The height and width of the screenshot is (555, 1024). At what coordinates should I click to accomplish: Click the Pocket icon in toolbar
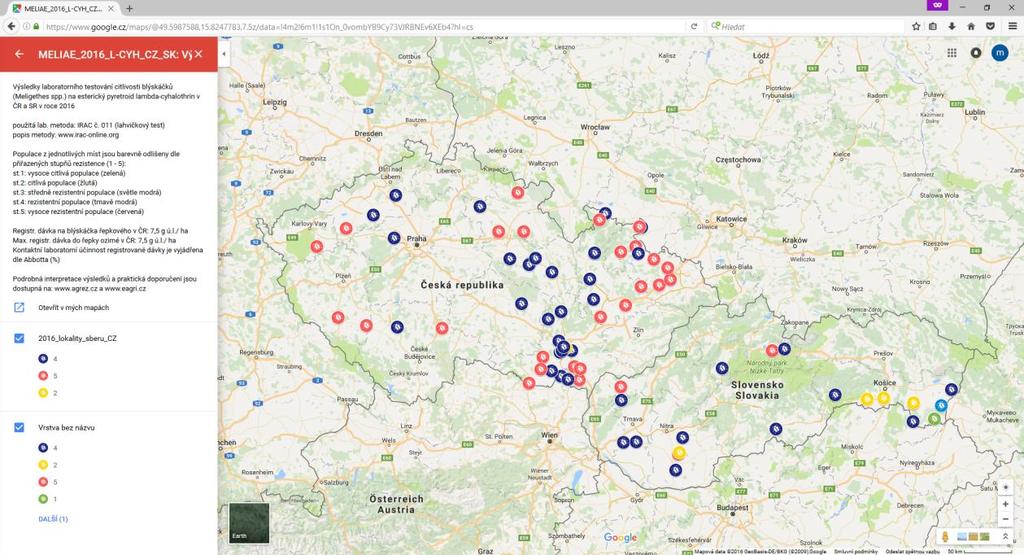(990, 26)
